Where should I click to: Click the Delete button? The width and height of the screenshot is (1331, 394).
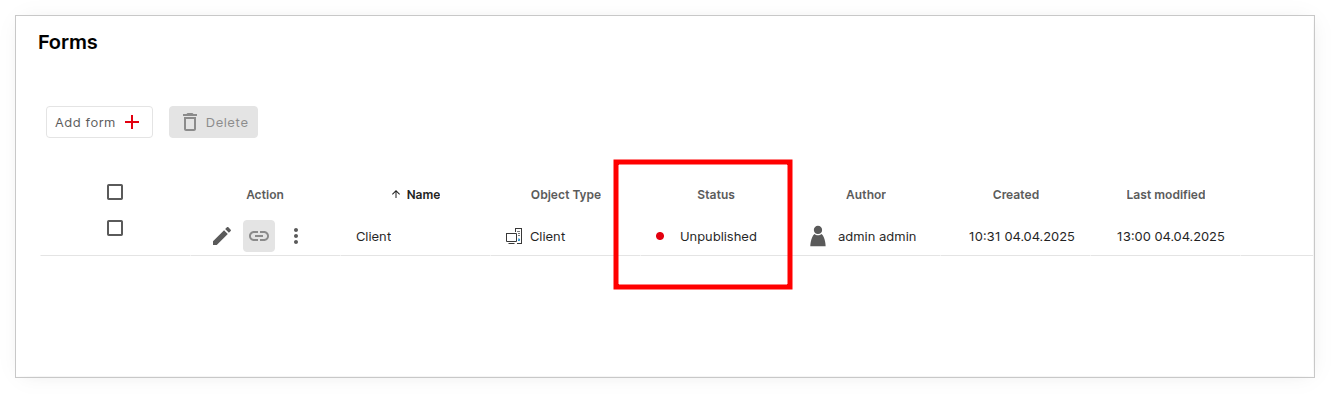[x=214, y=122]
